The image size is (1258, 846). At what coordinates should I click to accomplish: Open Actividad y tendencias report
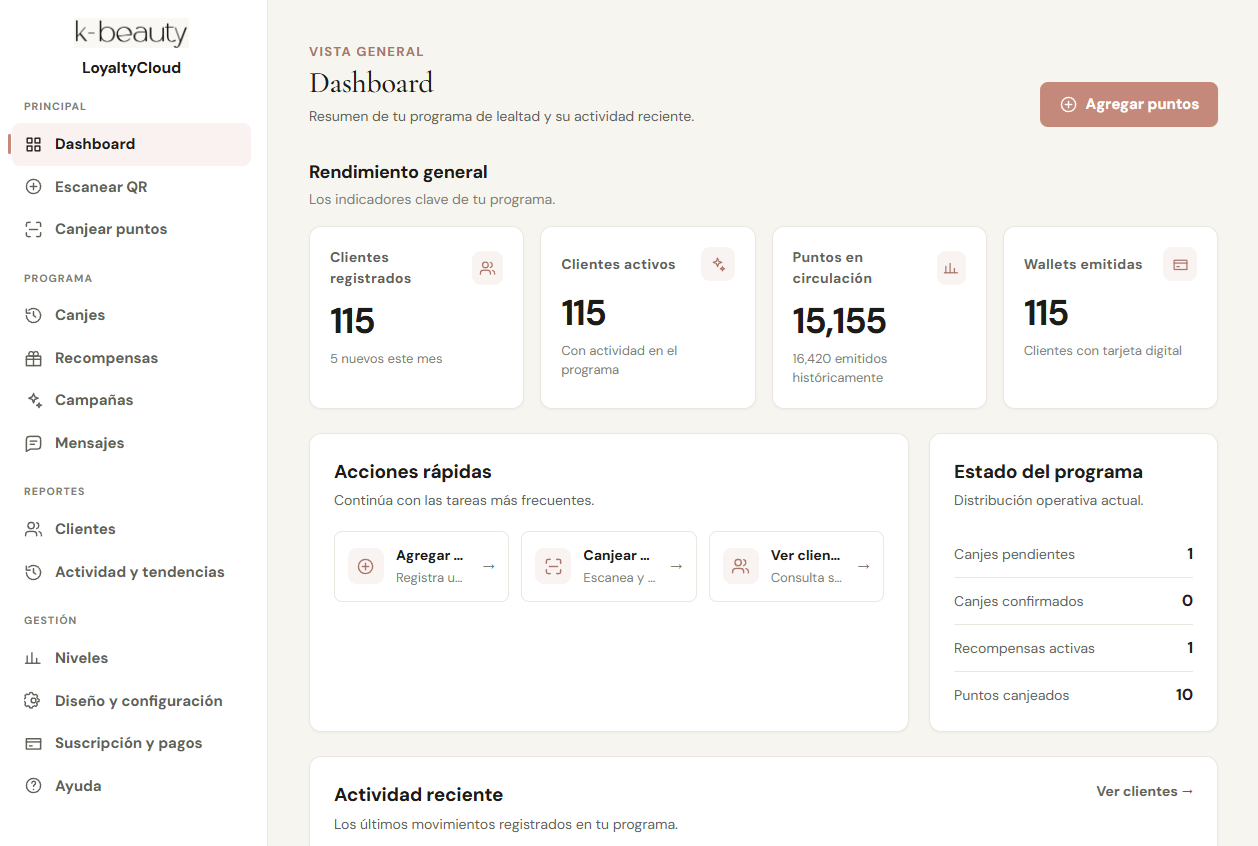click(130, 572)
